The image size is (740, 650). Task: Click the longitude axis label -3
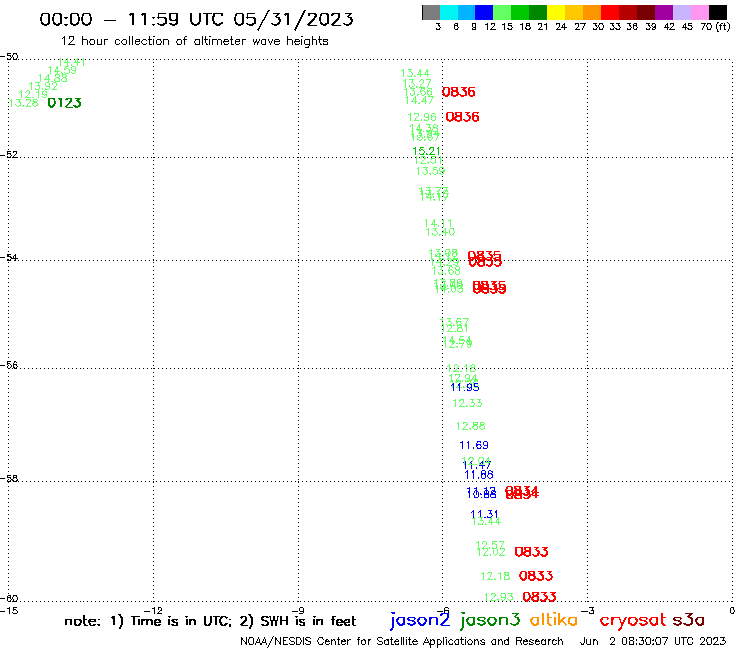pos(588,610)
